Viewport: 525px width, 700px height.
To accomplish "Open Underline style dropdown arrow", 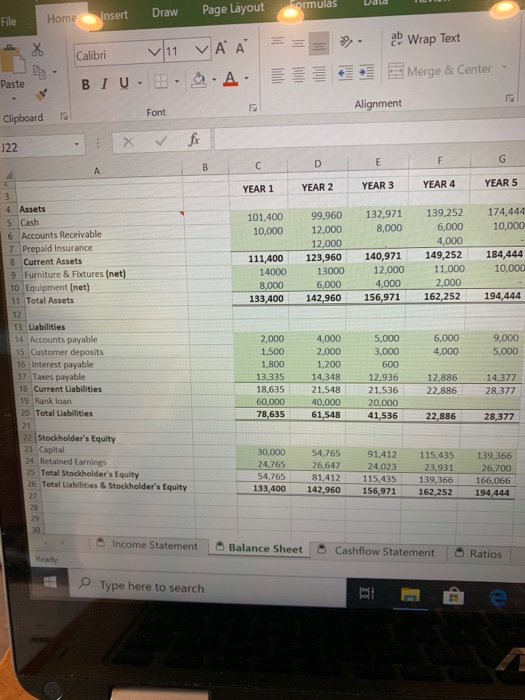I will (x=140, y=83).
